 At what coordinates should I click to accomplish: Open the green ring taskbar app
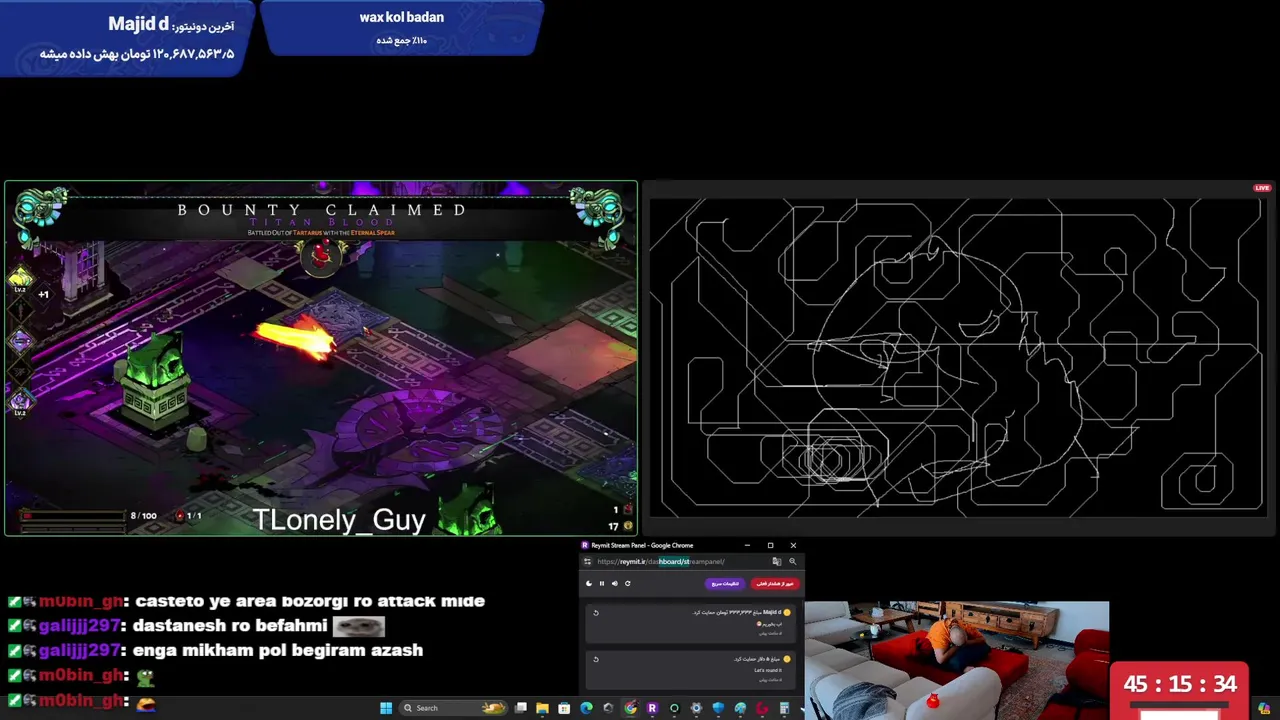point(674,708)
